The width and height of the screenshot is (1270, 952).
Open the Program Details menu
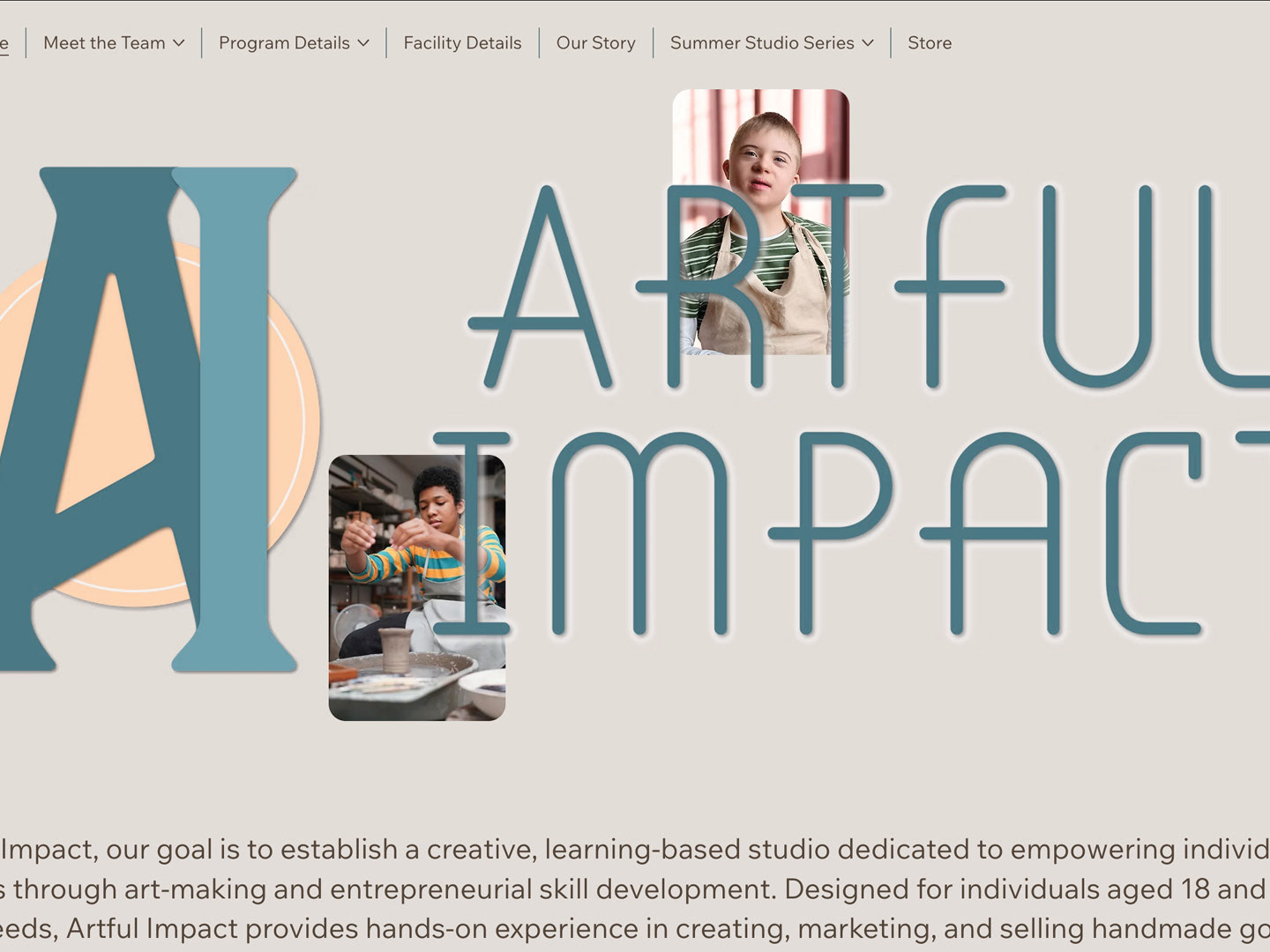coord(294,42)
